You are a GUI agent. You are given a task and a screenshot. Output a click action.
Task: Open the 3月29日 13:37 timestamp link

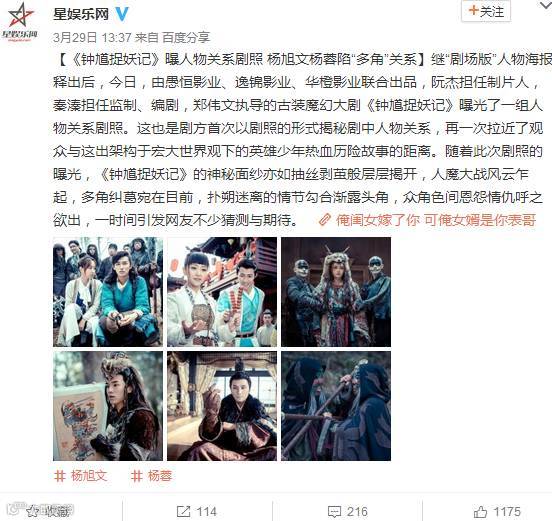point(92,37)
